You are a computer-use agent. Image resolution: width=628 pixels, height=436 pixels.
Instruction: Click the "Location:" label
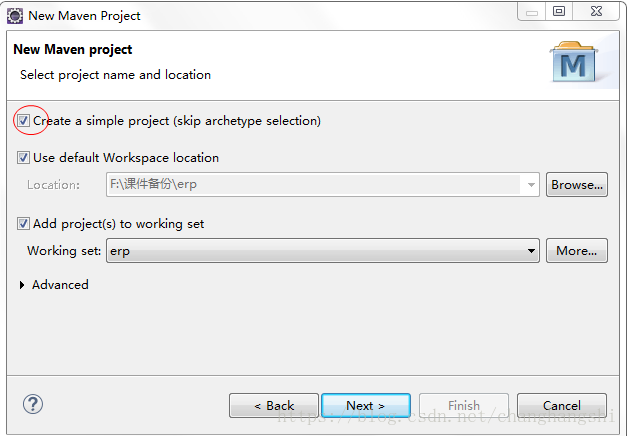pos(53,185)
